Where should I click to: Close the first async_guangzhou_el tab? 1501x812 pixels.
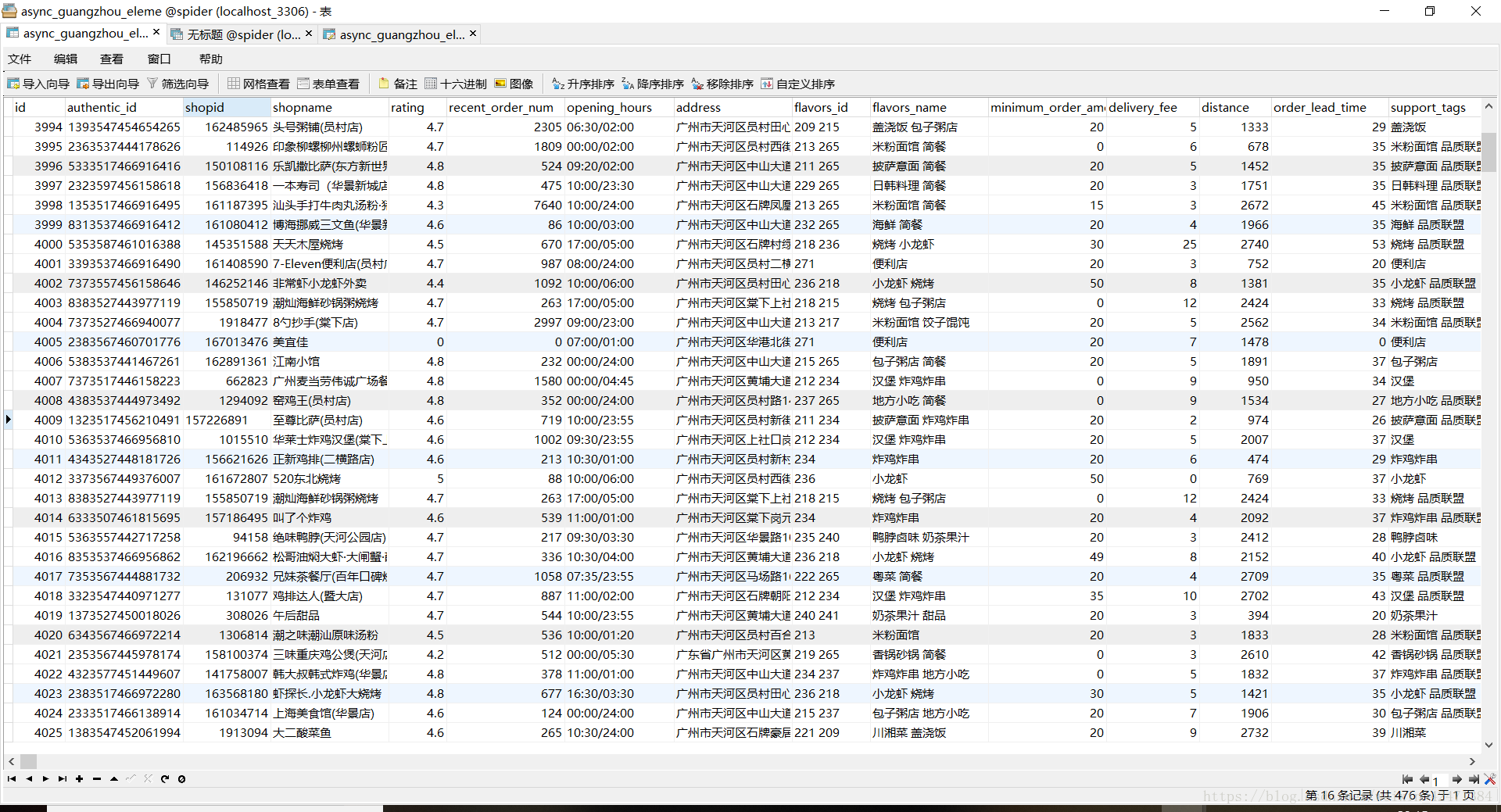point(156,32)
